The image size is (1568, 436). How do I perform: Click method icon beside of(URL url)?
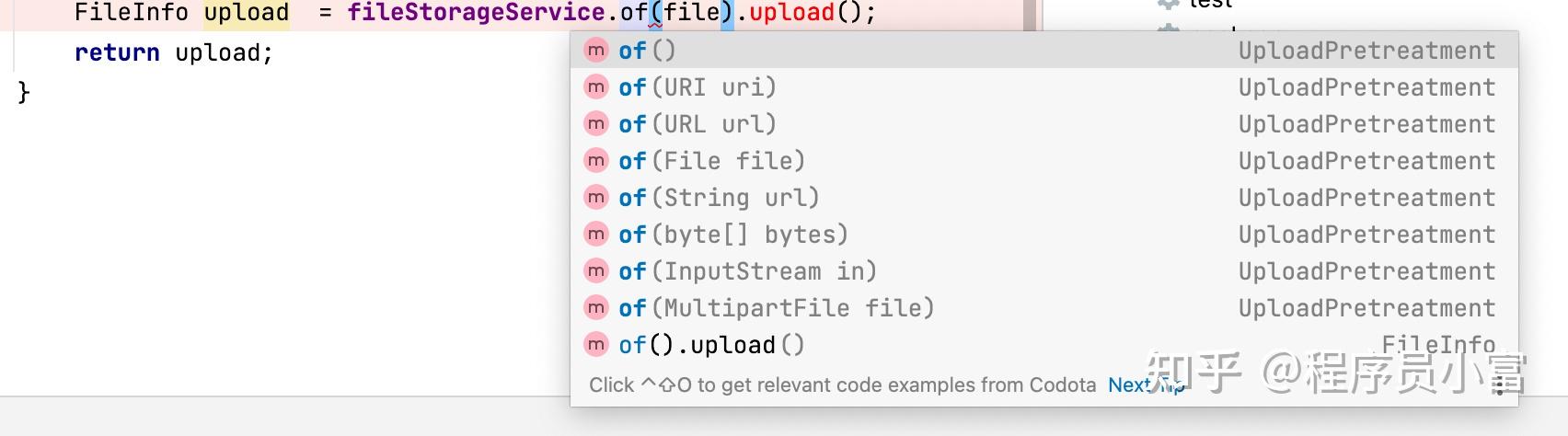tap(596, 124)
